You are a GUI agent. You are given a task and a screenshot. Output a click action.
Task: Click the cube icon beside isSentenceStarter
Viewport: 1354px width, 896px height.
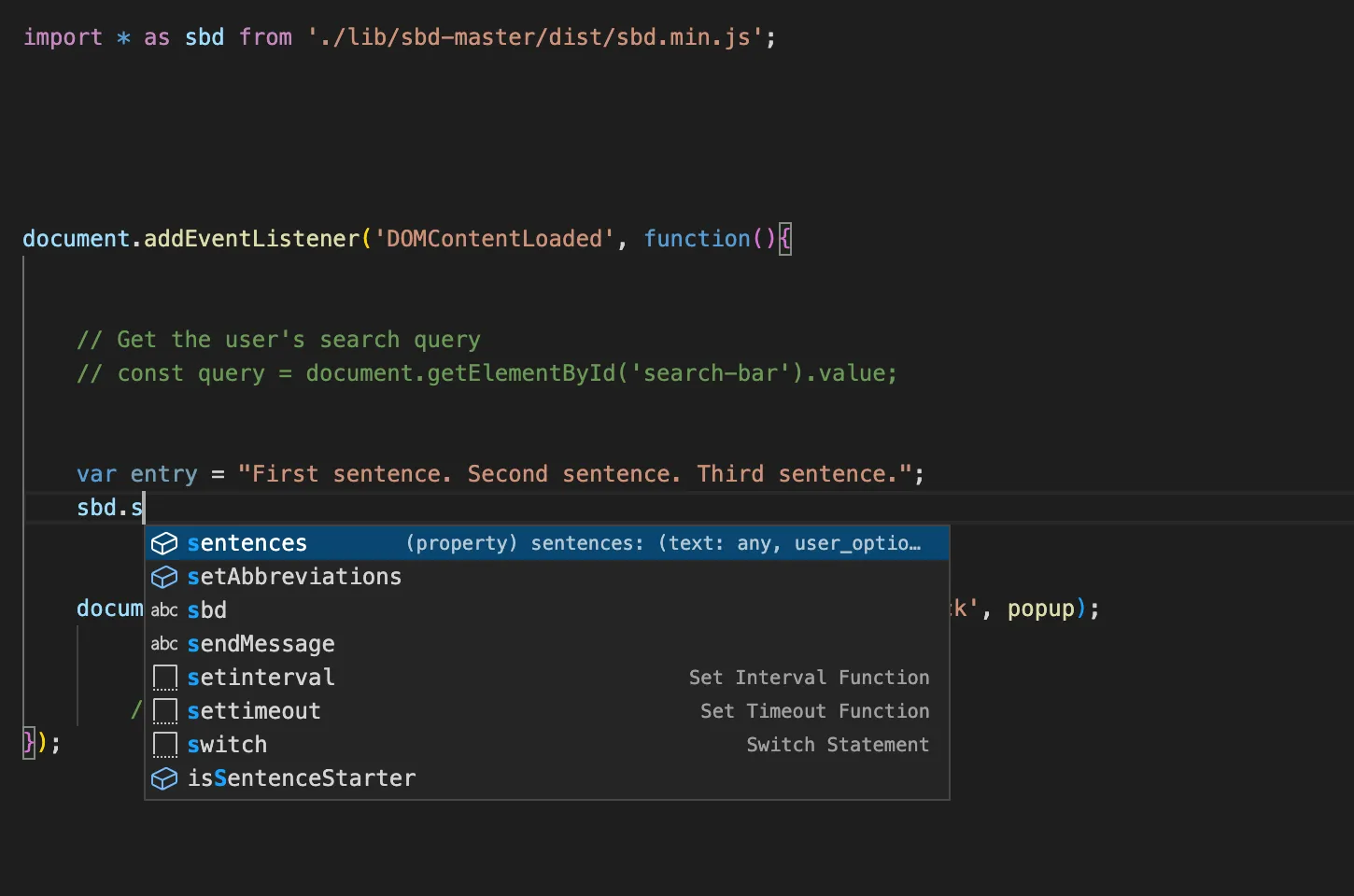(x=164, y=778)
